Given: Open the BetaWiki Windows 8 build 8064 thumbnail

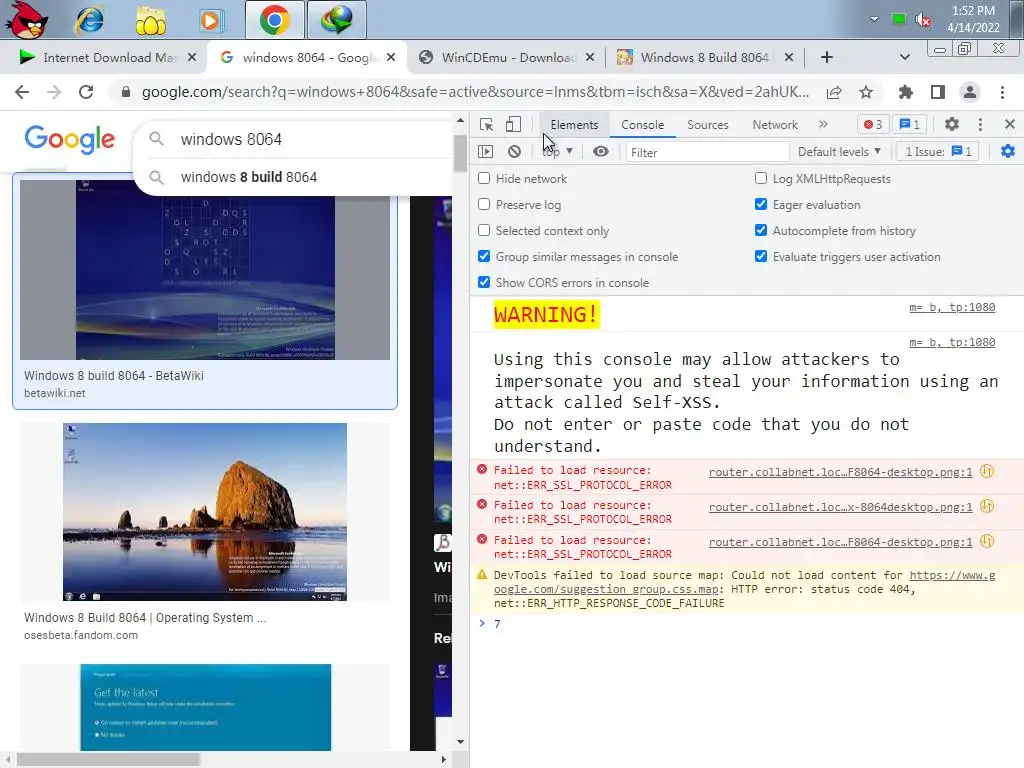Looking at the screenshot, I should pos(204,270).
